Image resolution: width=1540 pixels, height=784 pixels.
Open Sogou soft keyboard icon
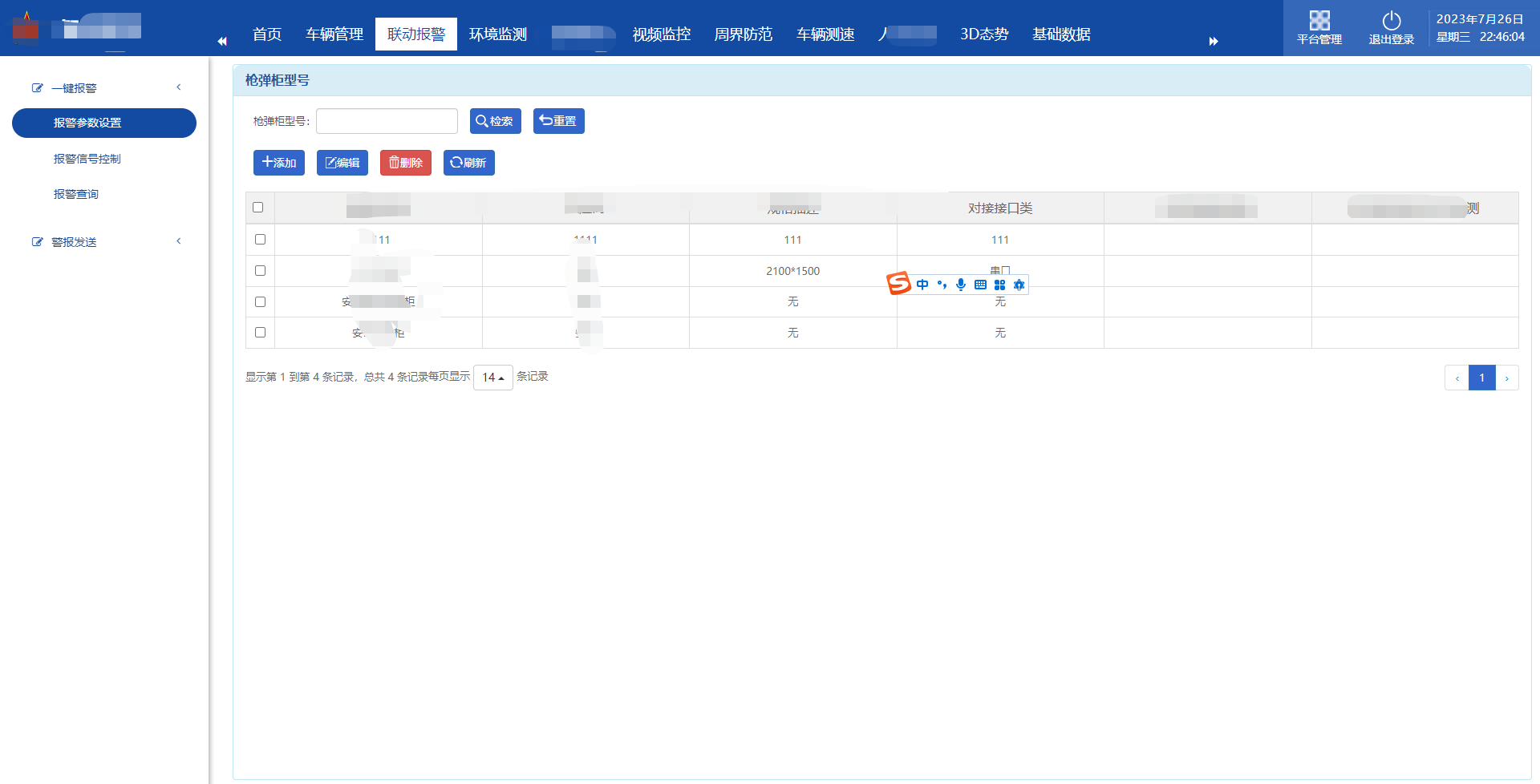point(980,285)
